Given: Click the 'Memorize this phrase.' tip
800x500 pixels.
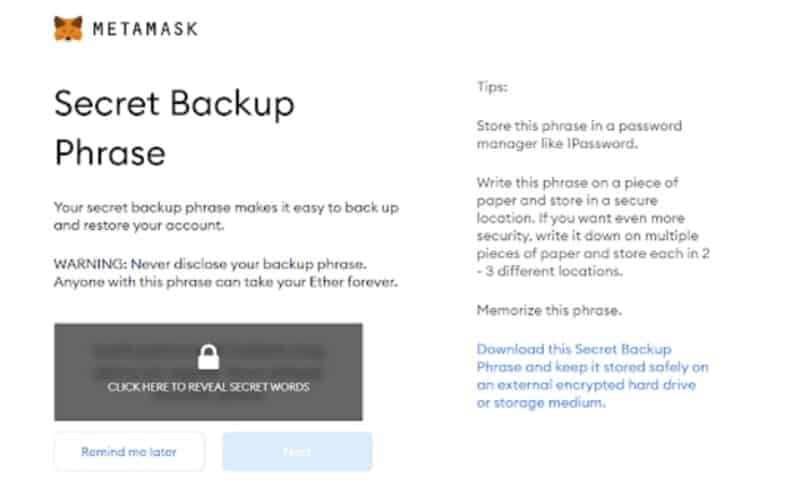Looking at the screenshot, I should pyautogui.click(x=549, y=310).
